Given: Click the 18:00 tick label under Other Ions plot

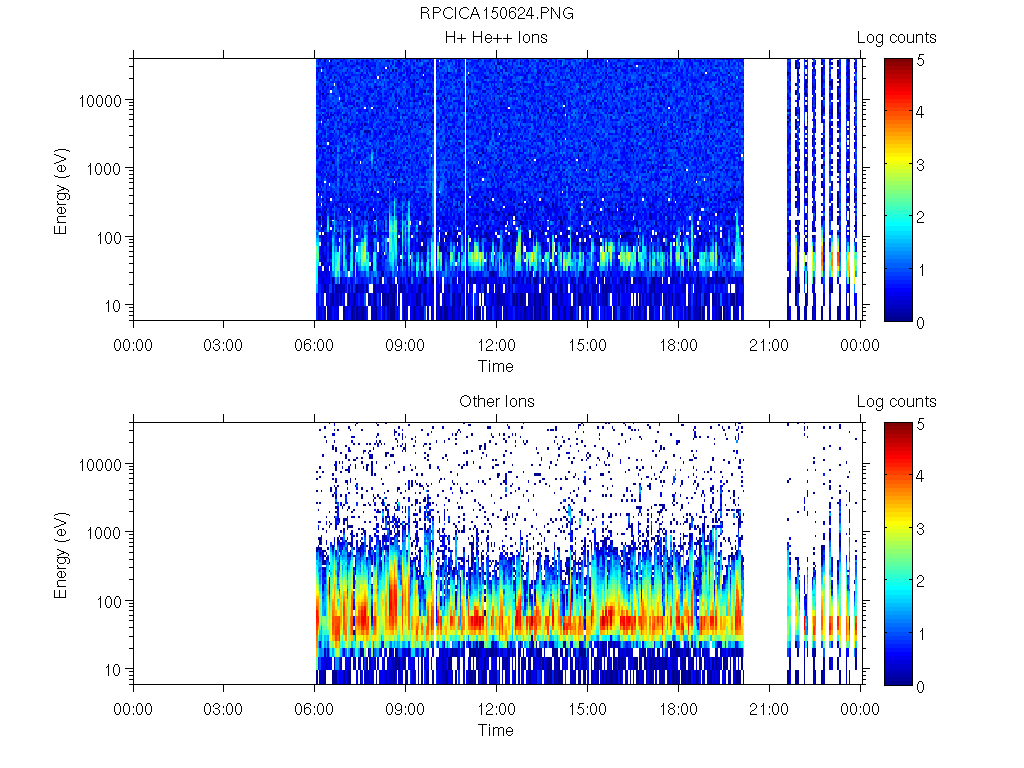Looking at the screenshot, I should tap(678, 709).
